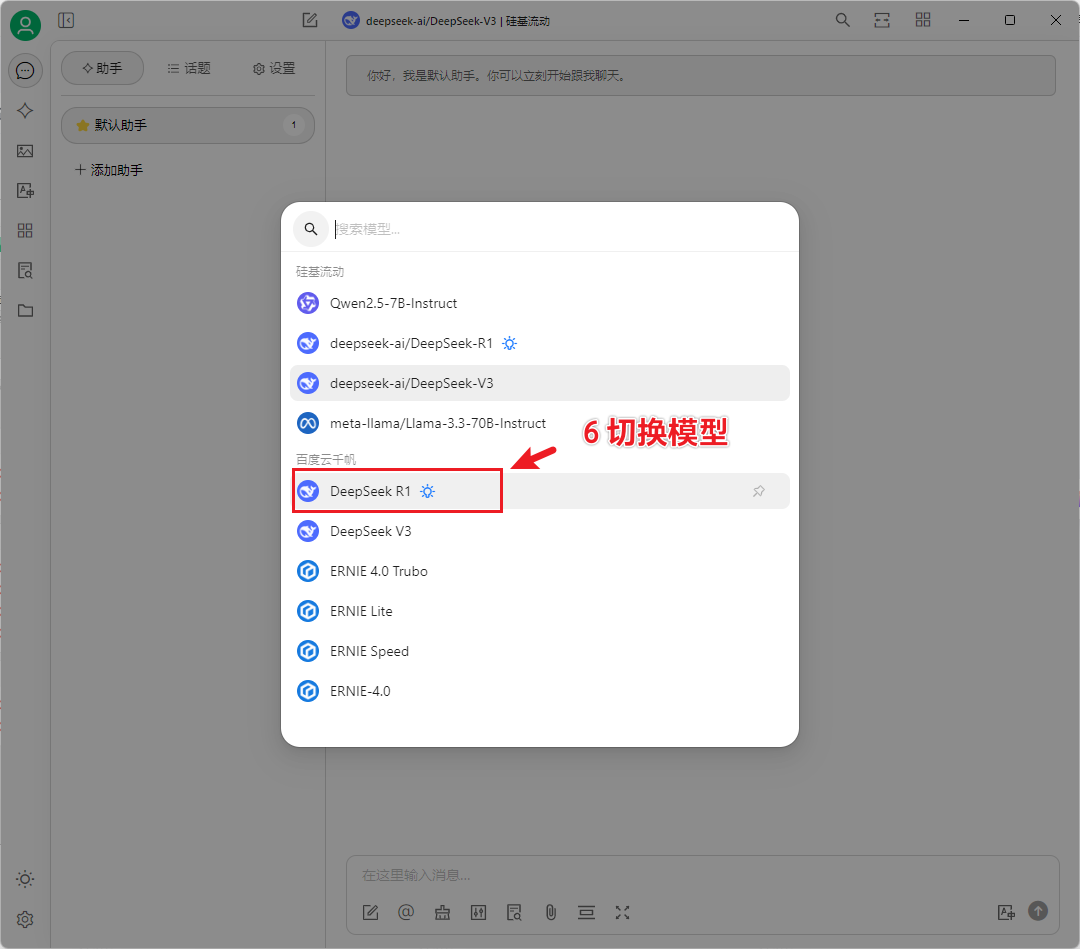1080x949 pixels.
Task: Click the translate icon beside the send button
Action: (1006, 912)
